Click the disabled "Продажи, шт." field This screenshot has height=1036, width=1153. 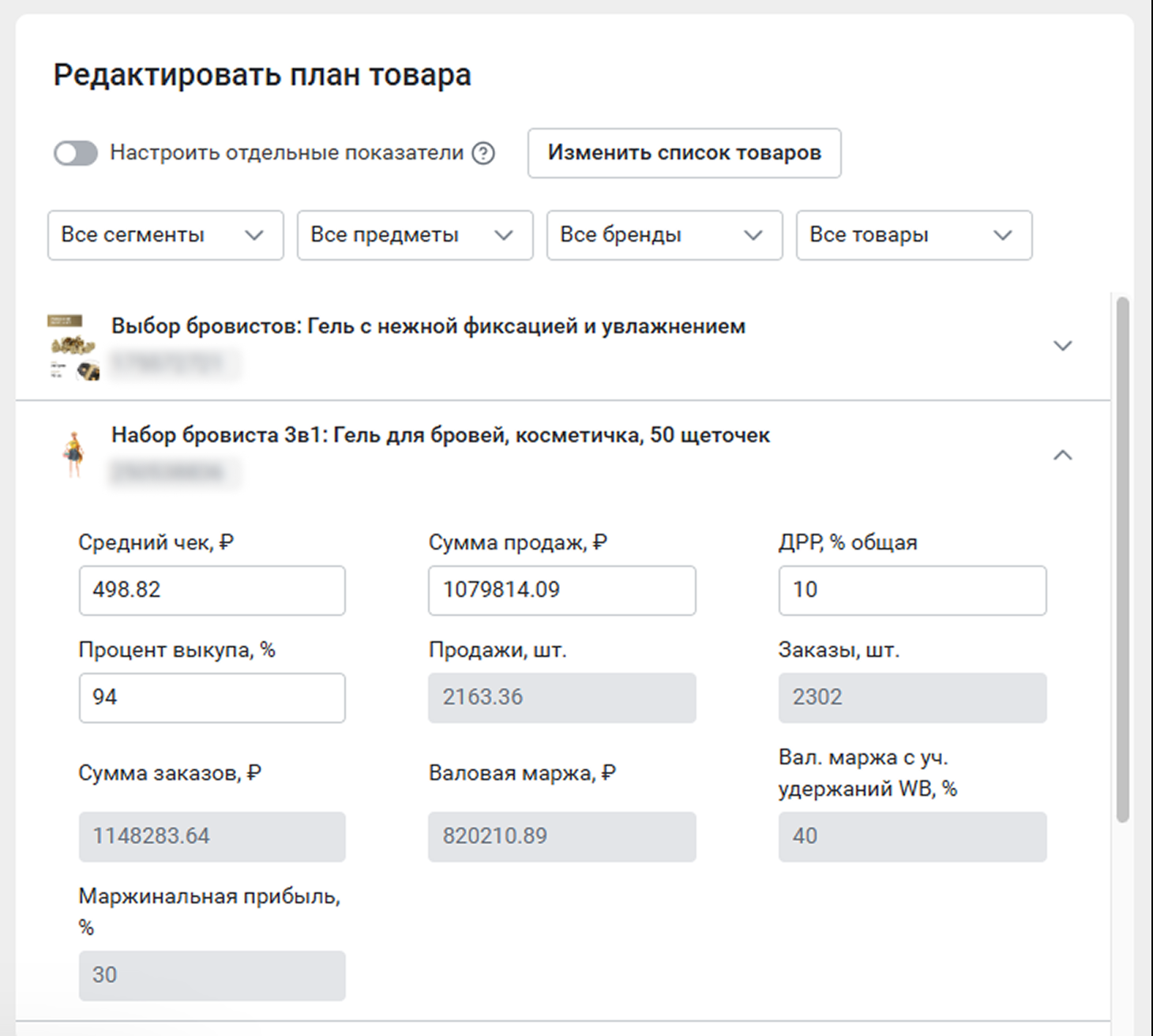(561, 697)
